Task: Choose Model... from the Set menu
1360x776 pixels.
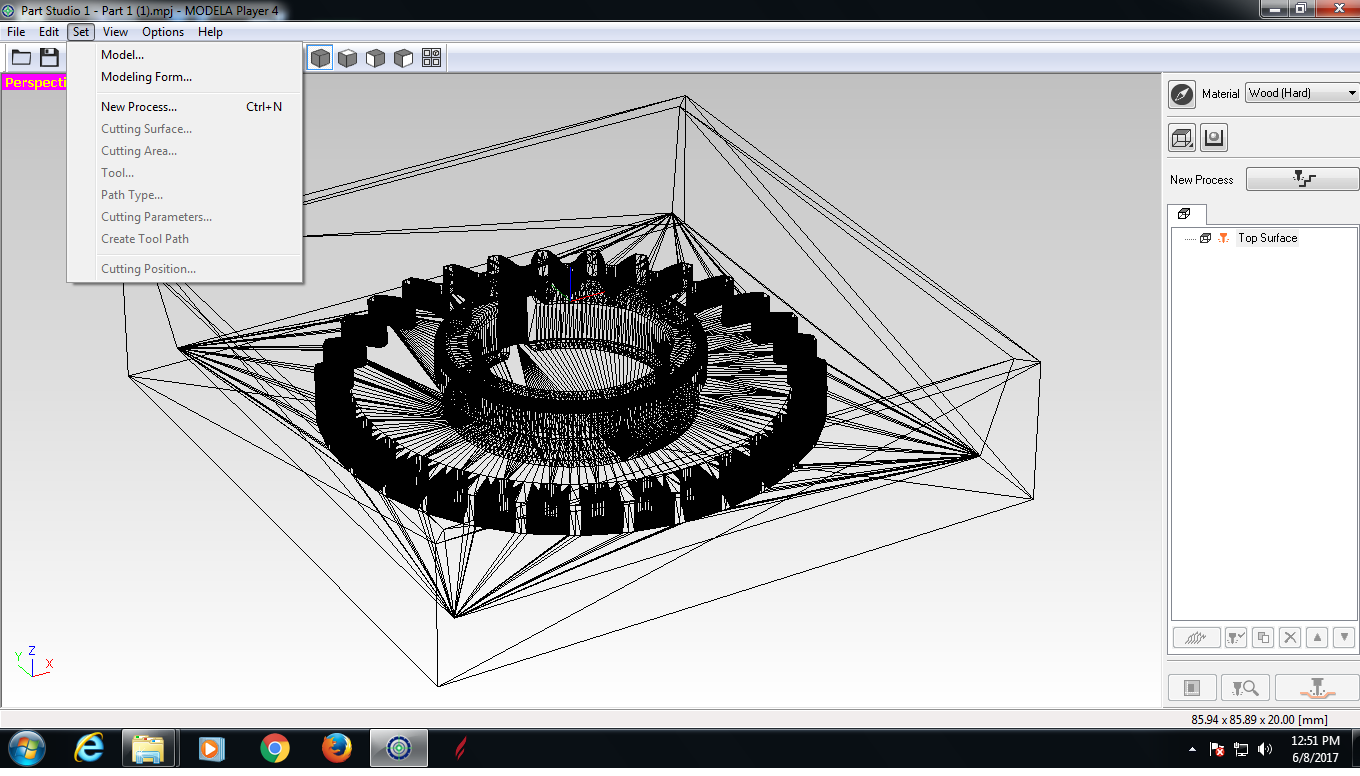Action: tap(185, 55)
